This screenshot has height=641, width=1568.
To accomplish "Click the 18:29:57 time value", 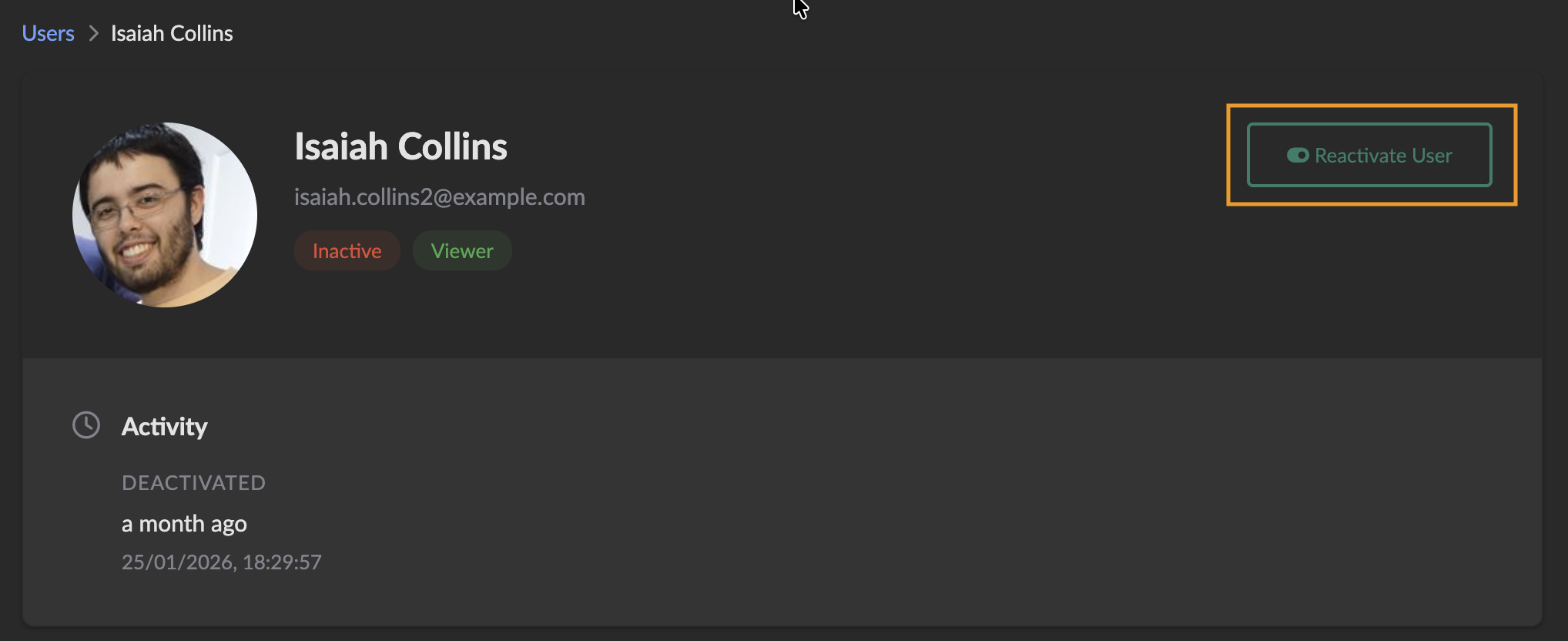I will click(x=282, y=562).
